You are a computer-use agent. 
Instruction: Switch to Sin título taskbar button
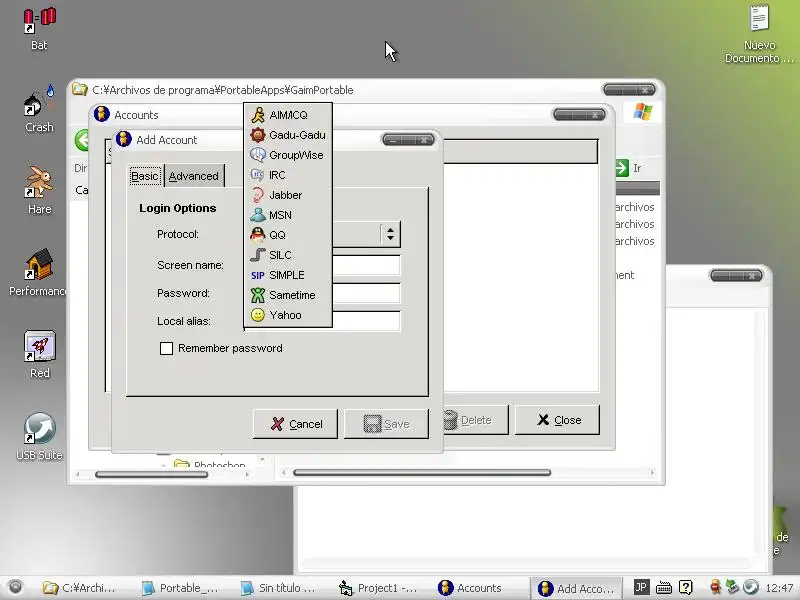coord(279,588)
